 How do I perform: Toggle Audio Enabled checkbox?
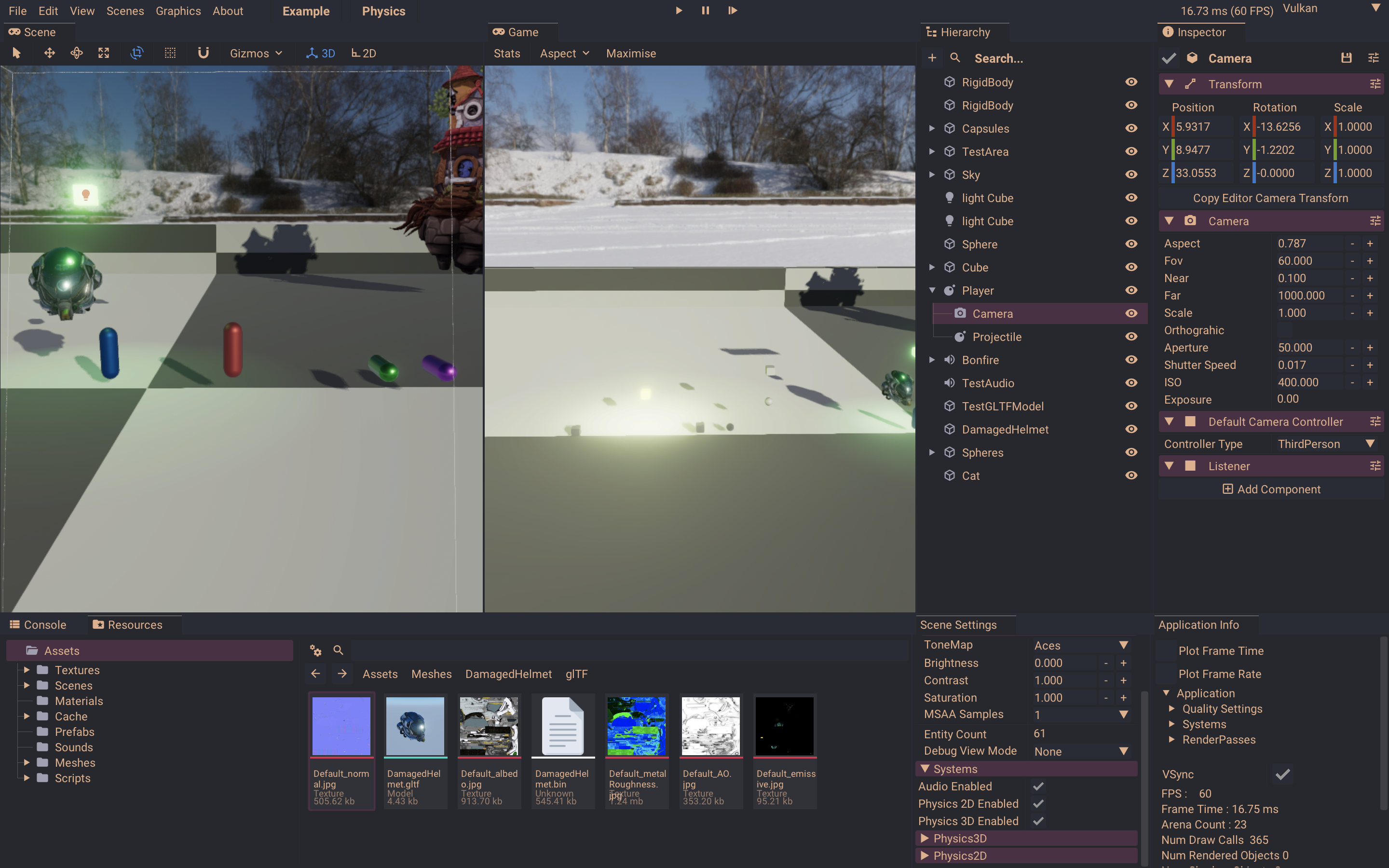[x=1038, y=786]
